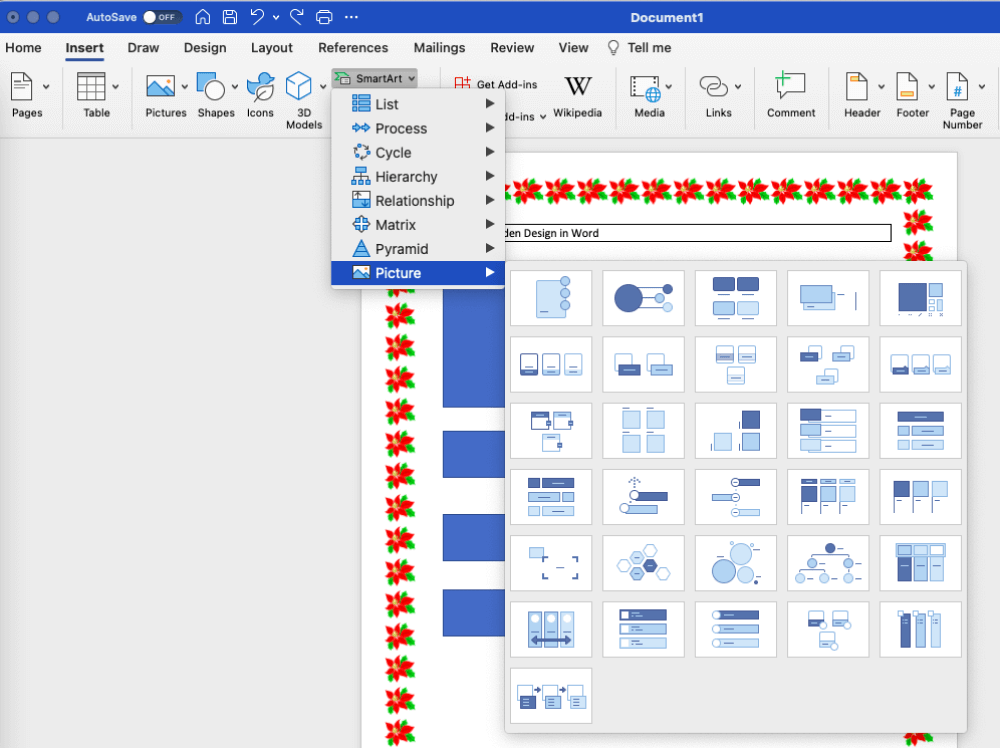Undo the last action
1000x748 pixels.
click(258, 16)
